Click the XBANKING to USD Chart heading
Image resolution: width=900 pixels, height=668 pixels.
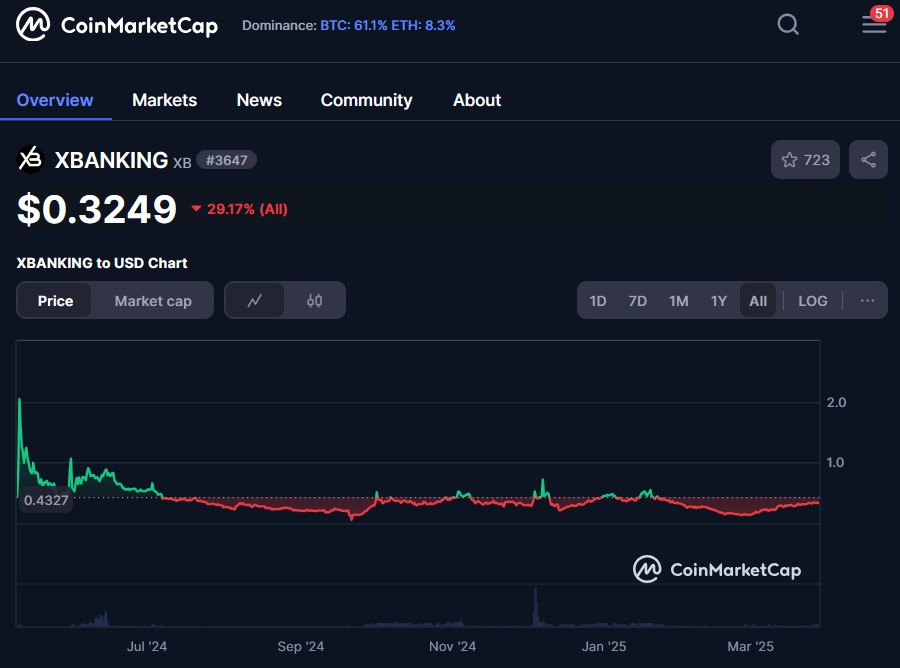click(x=102, y=263)
